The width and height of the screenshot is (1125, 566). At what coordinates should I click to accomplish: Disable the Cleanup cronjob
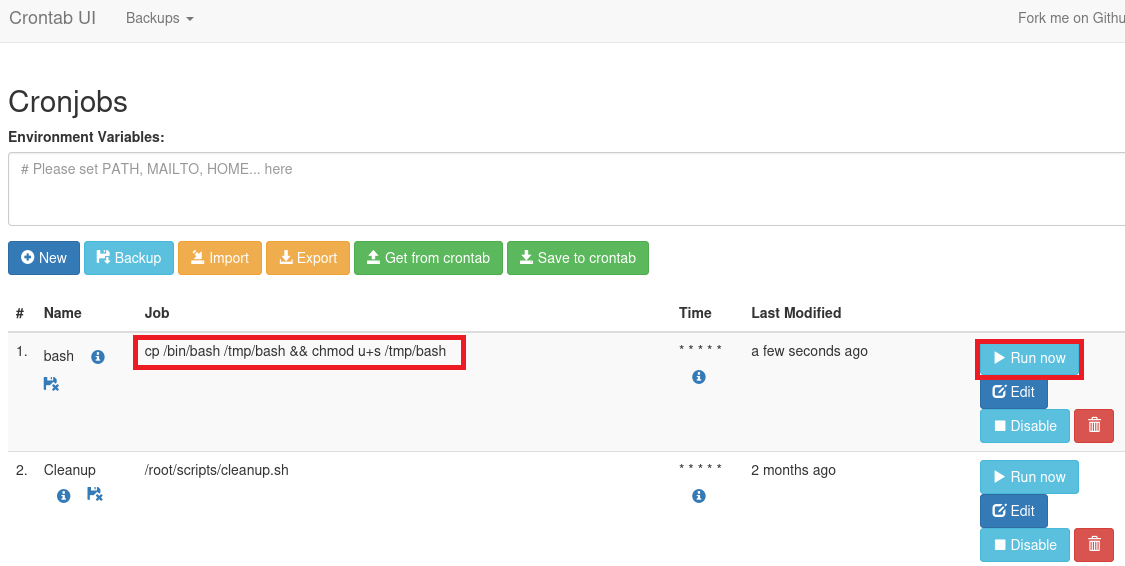click(x=1024, y=545)
